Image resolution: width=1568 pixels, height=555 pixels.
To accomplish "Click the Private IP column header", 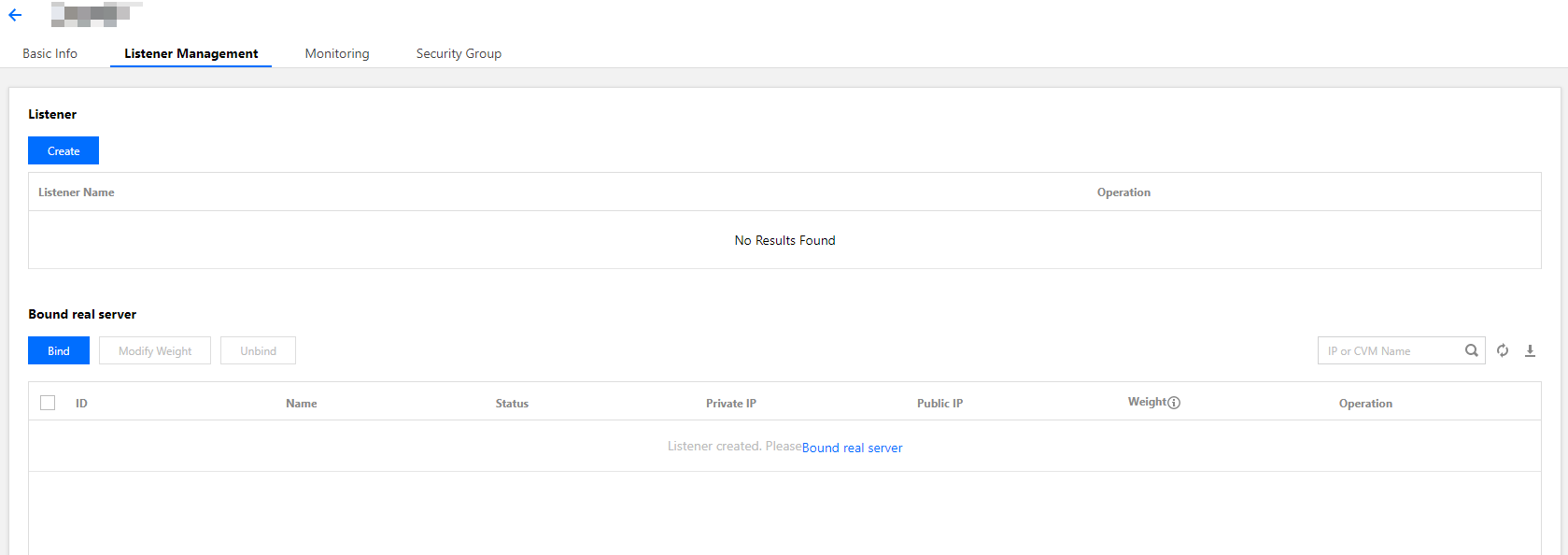I will tap(731, 404).
